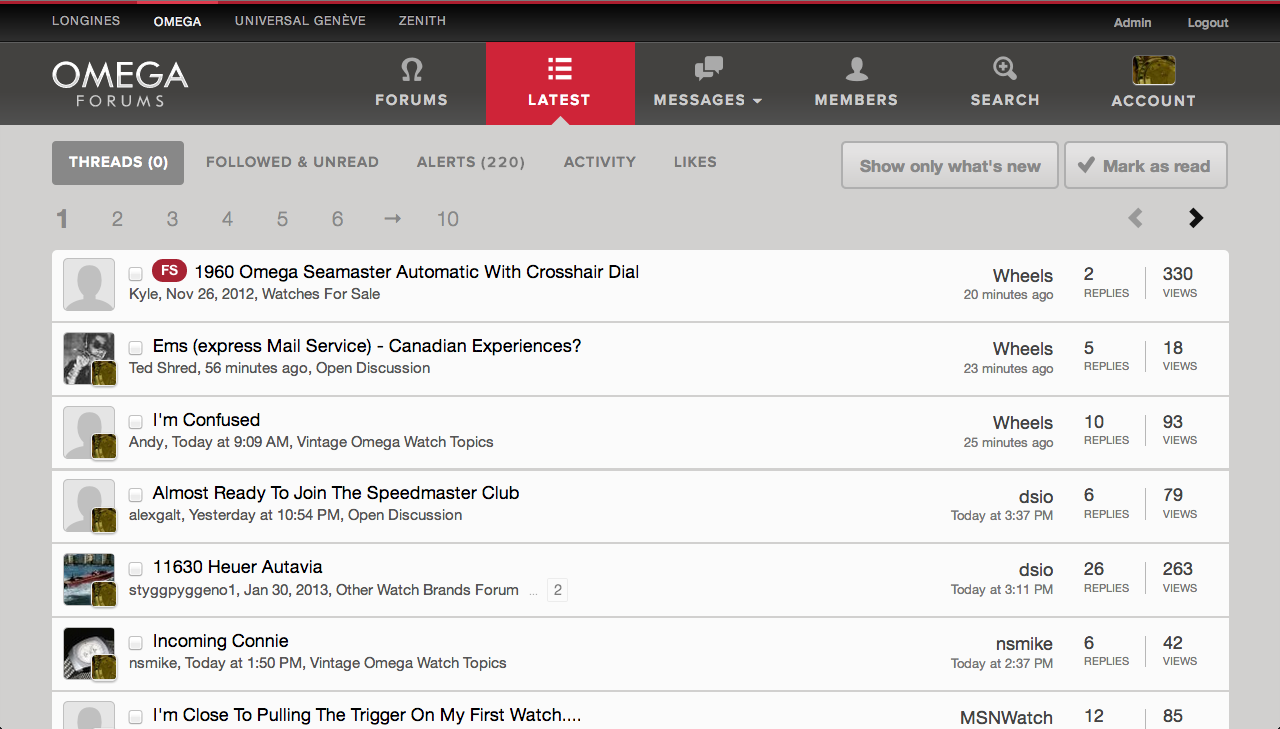Check the Incoming Connie thread box
The height and width of the screenshot is (729, 1280).
tap(136, 643)
